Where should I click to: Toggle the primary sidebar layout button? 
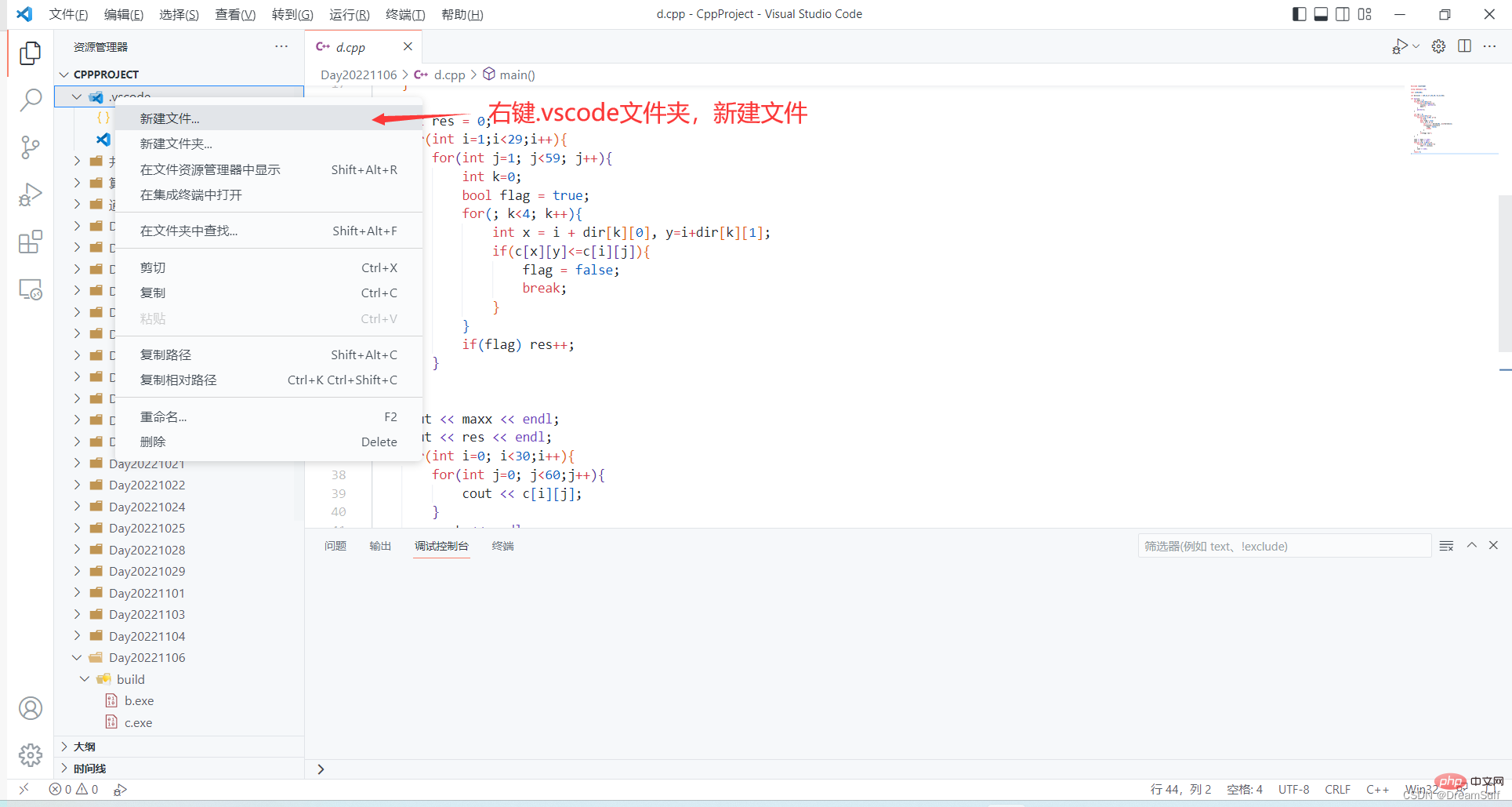click(1299, 14)
